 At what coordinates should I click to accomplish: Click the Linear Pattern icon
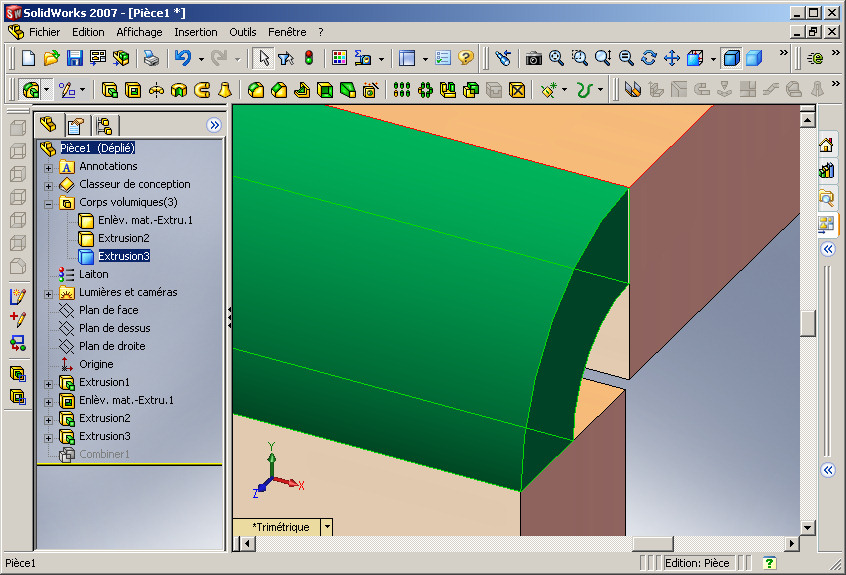[x=402, y=90]
